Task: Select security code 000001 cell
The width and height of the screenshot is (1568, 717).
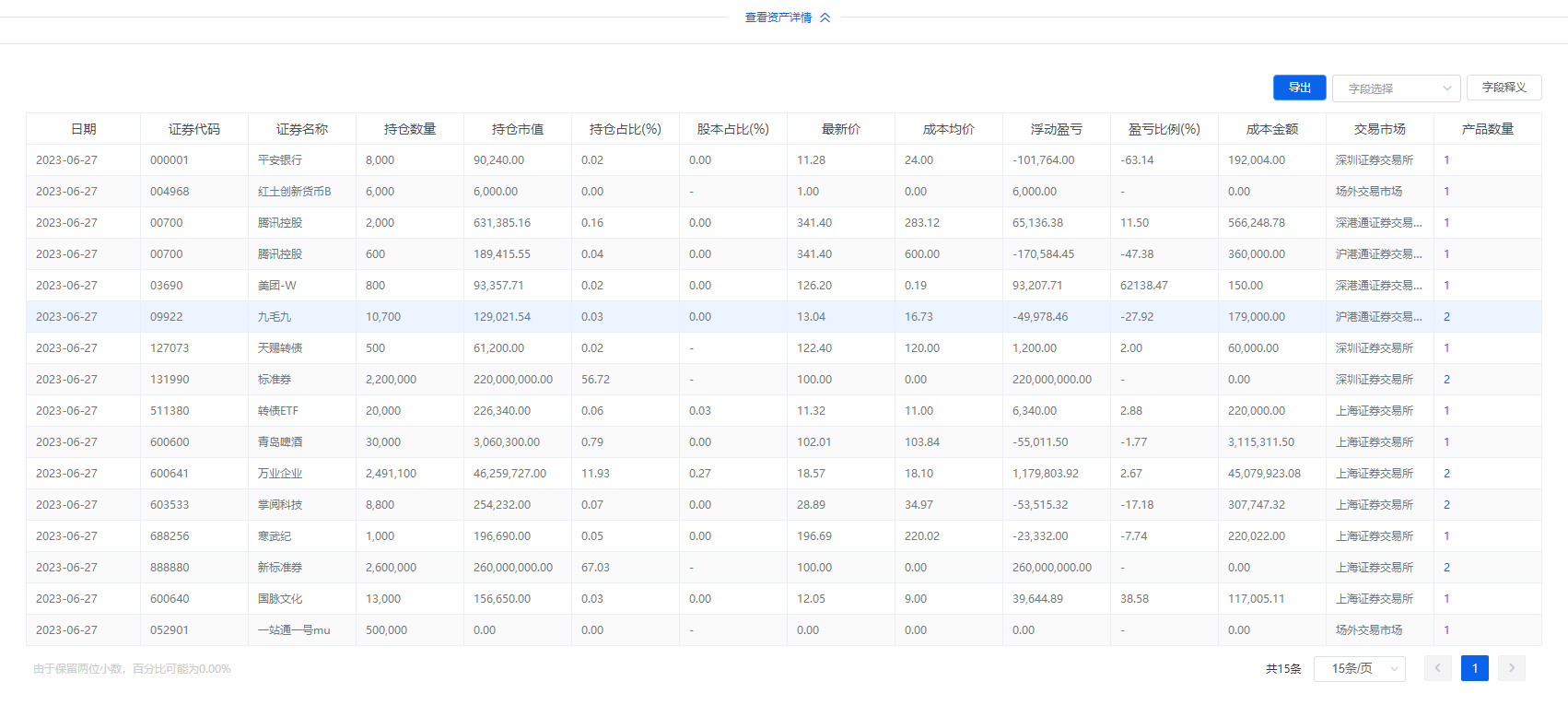Action: 194,160
